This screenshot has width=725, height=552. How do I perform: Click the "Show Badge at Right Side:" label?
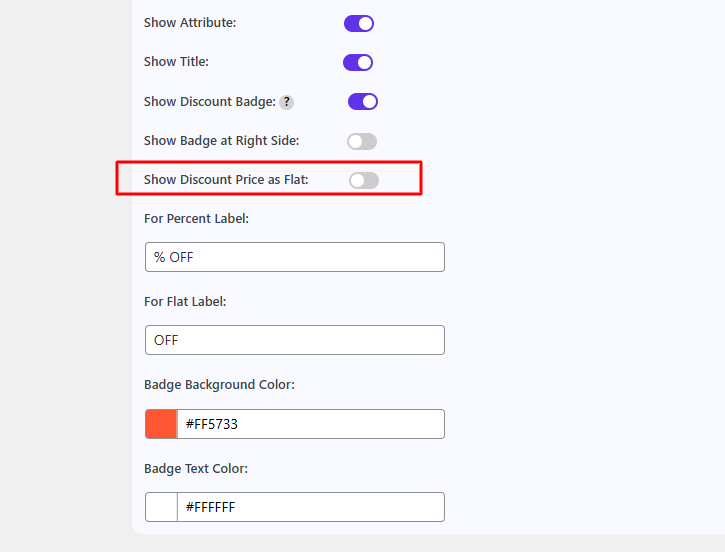coord(221,141)
